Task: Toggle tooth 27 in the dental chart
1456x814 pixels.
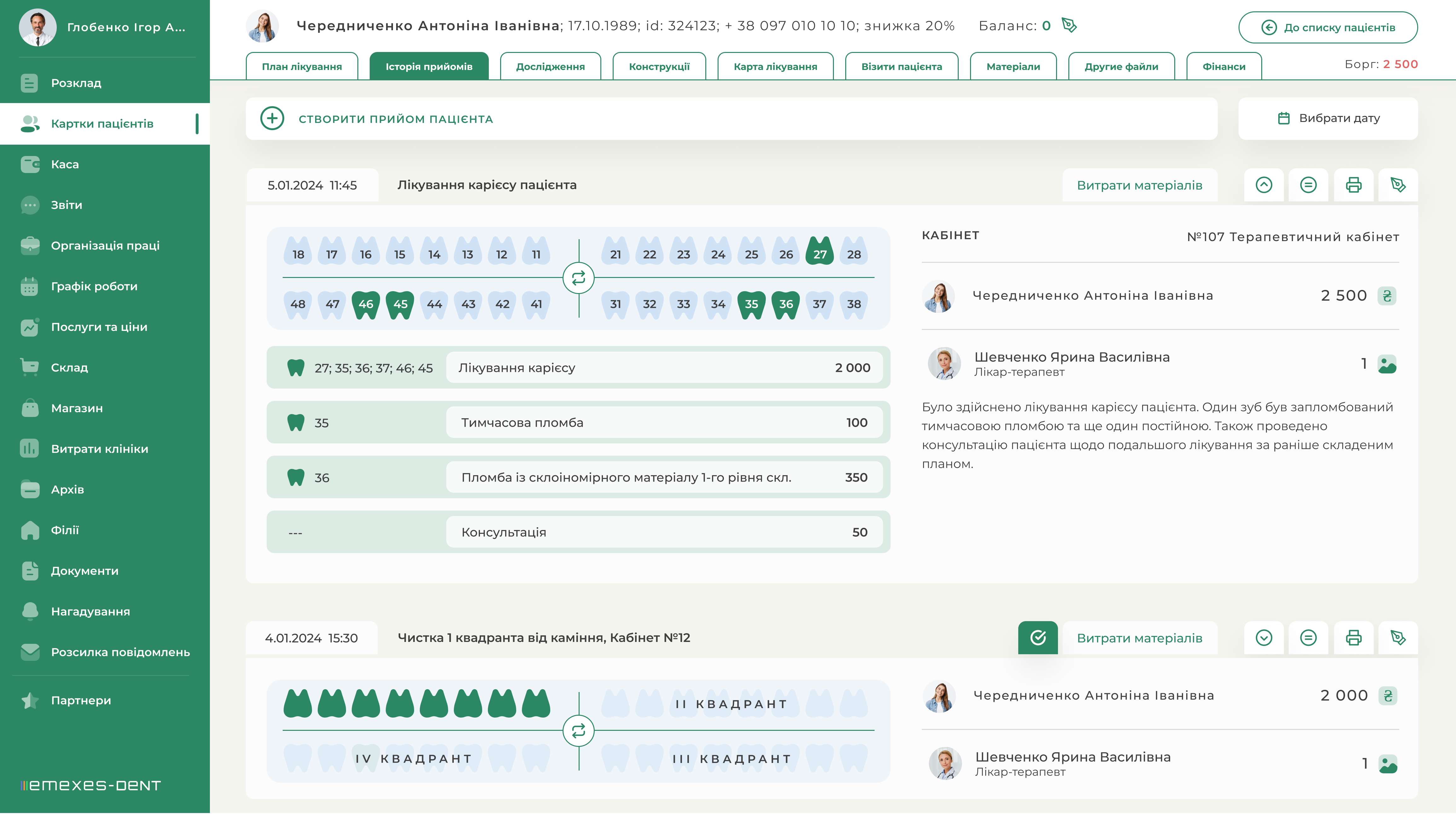Action: (x=820, y=252)
